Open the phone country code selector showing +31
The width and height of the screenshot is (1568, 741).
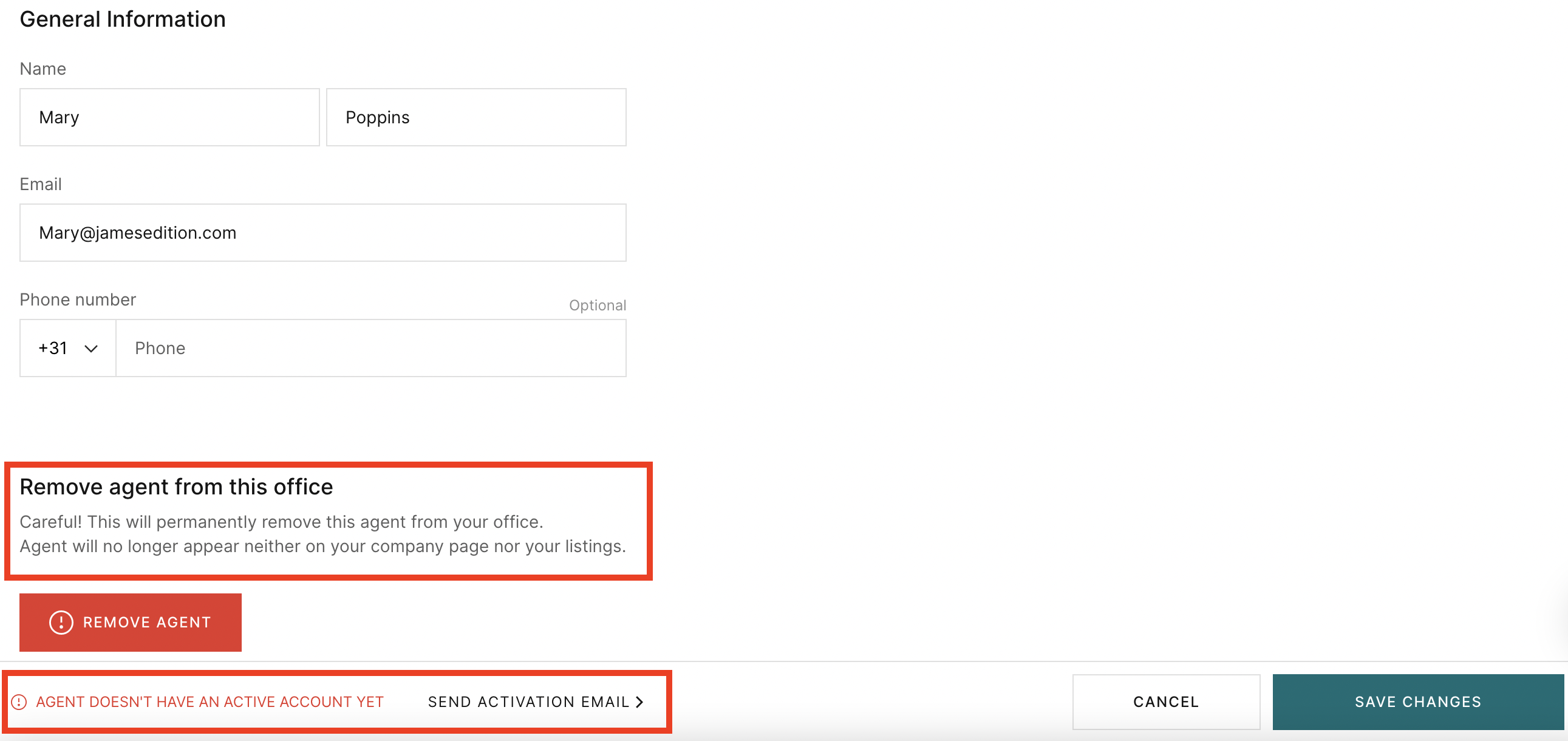(x=67, y=347)
